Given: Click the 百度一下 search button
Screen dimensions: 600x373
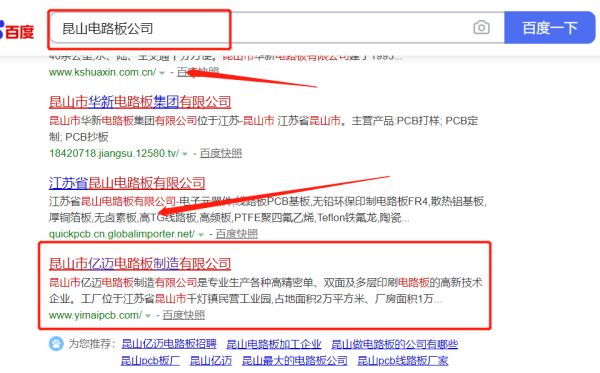Looking at the screenshot, I should (550, 28).
